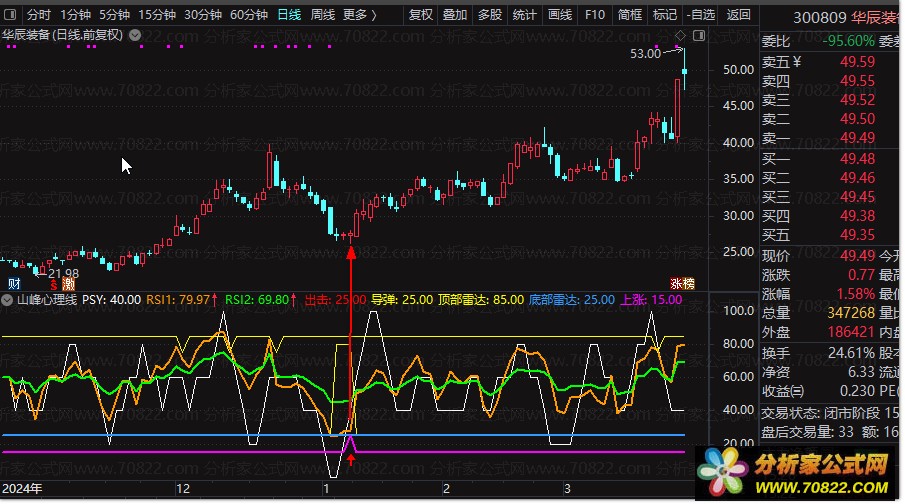
Task: Select the 30分钟 period
Action: point(203,14)
